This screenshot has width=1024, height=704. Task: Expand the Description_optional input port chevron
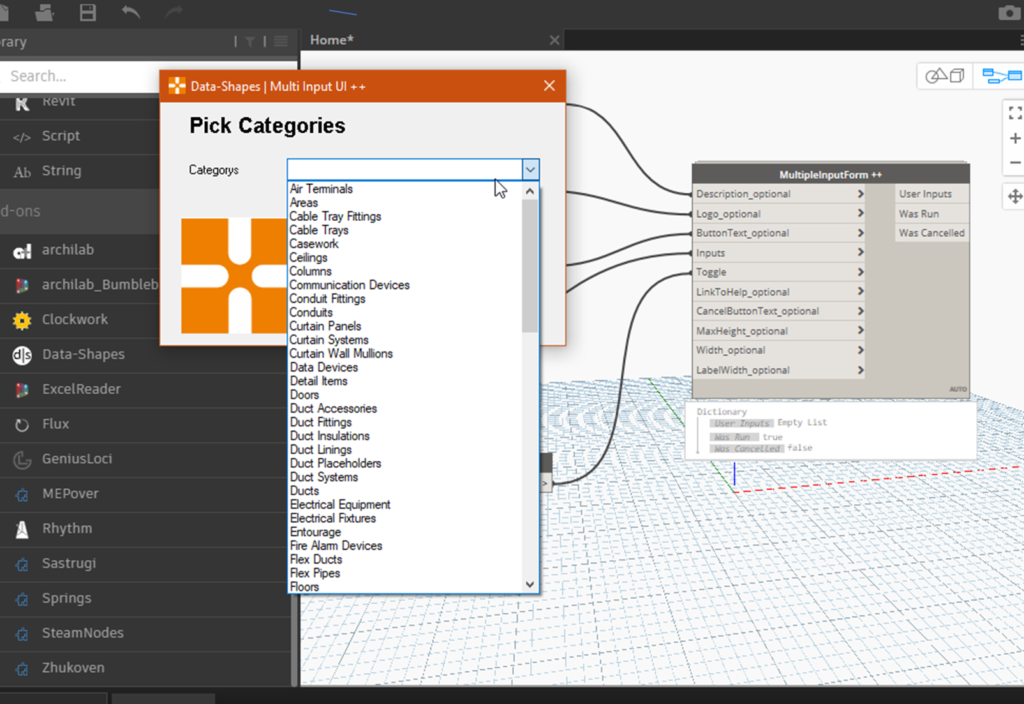861,194
